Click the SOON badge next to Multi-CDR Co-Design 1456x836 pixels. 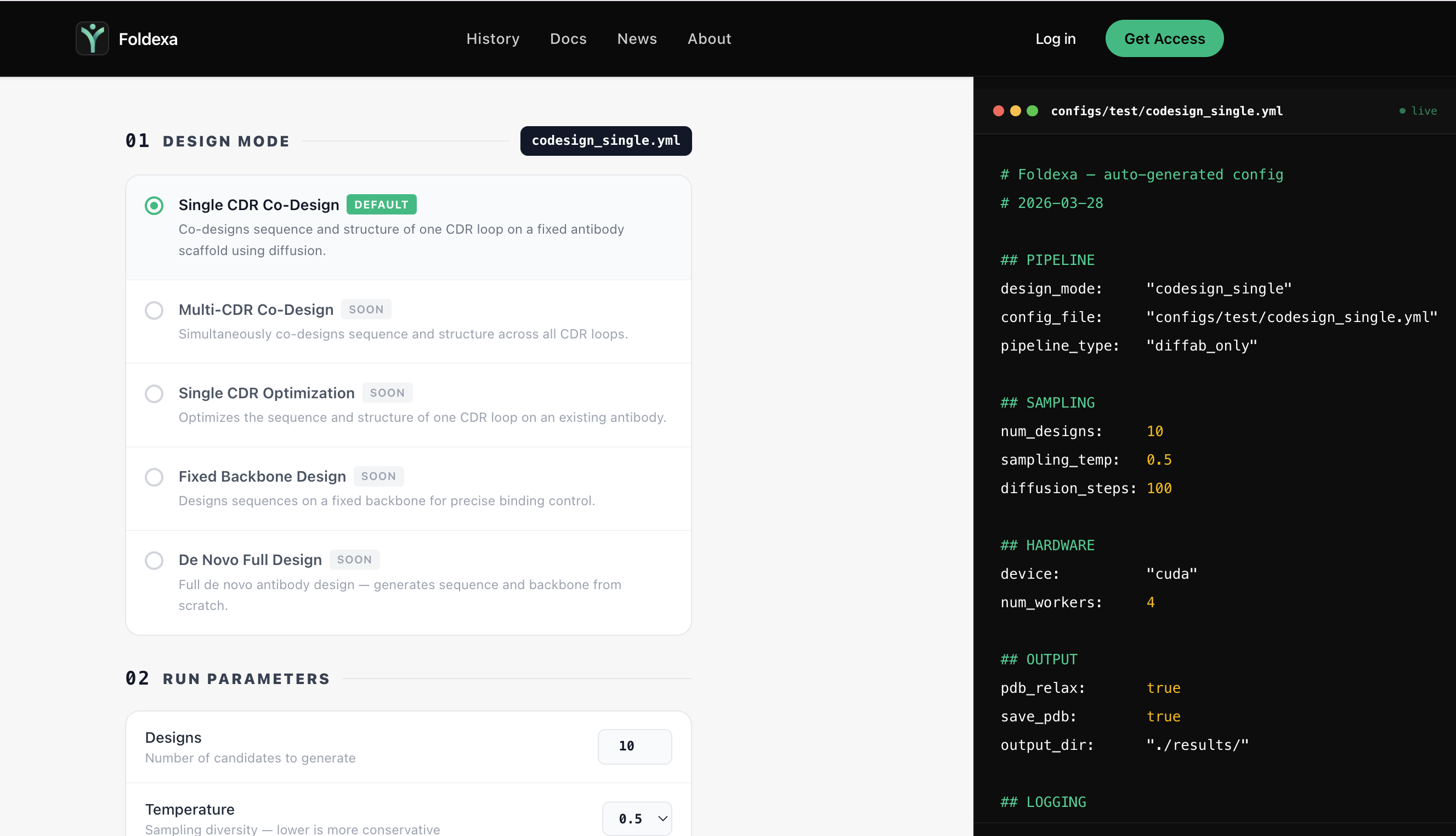pyautogui.click(x=366, y=309)
